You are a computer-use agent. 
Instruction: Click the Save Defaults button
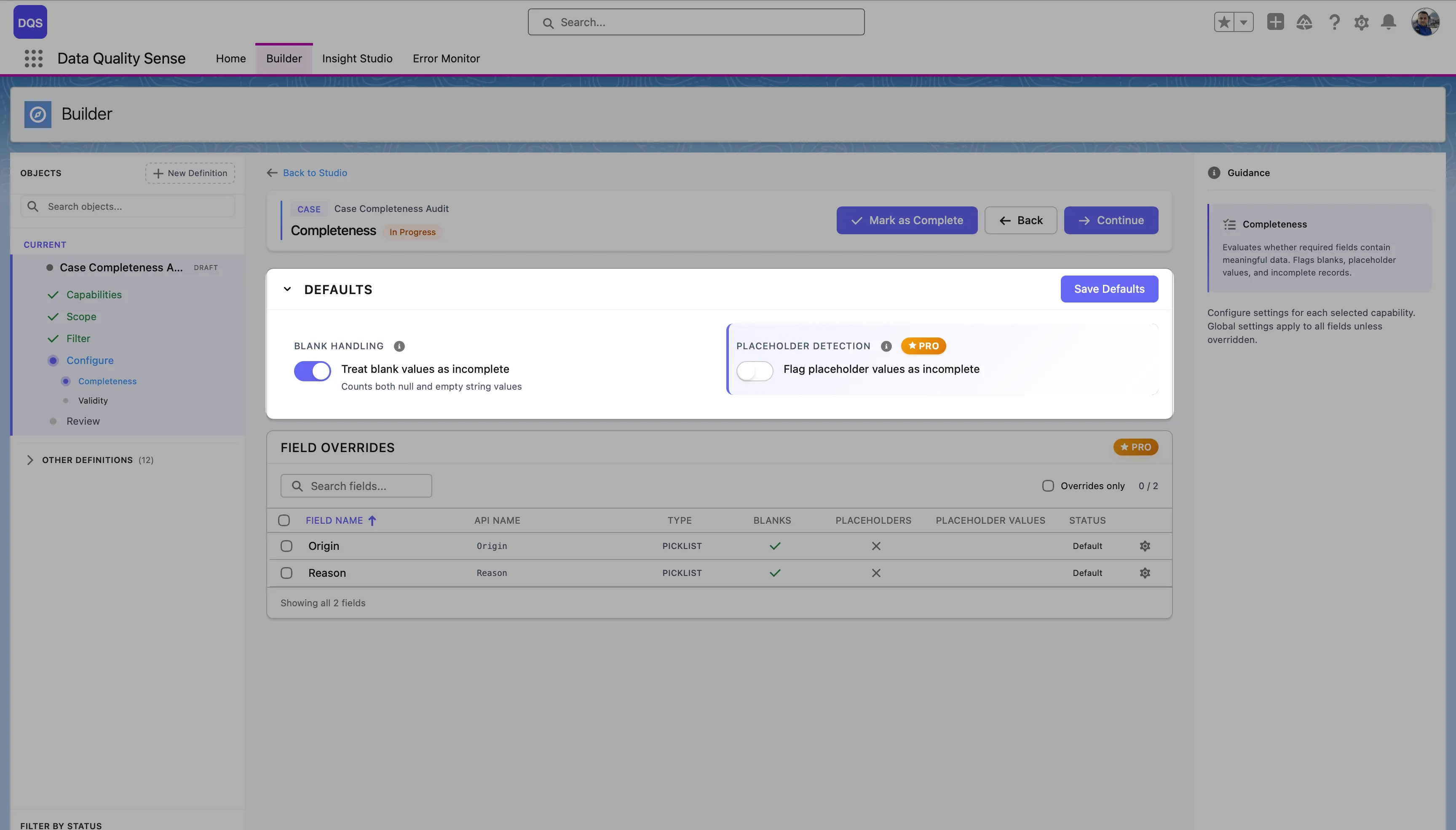pyautogui.click(x=1108, y=289)
